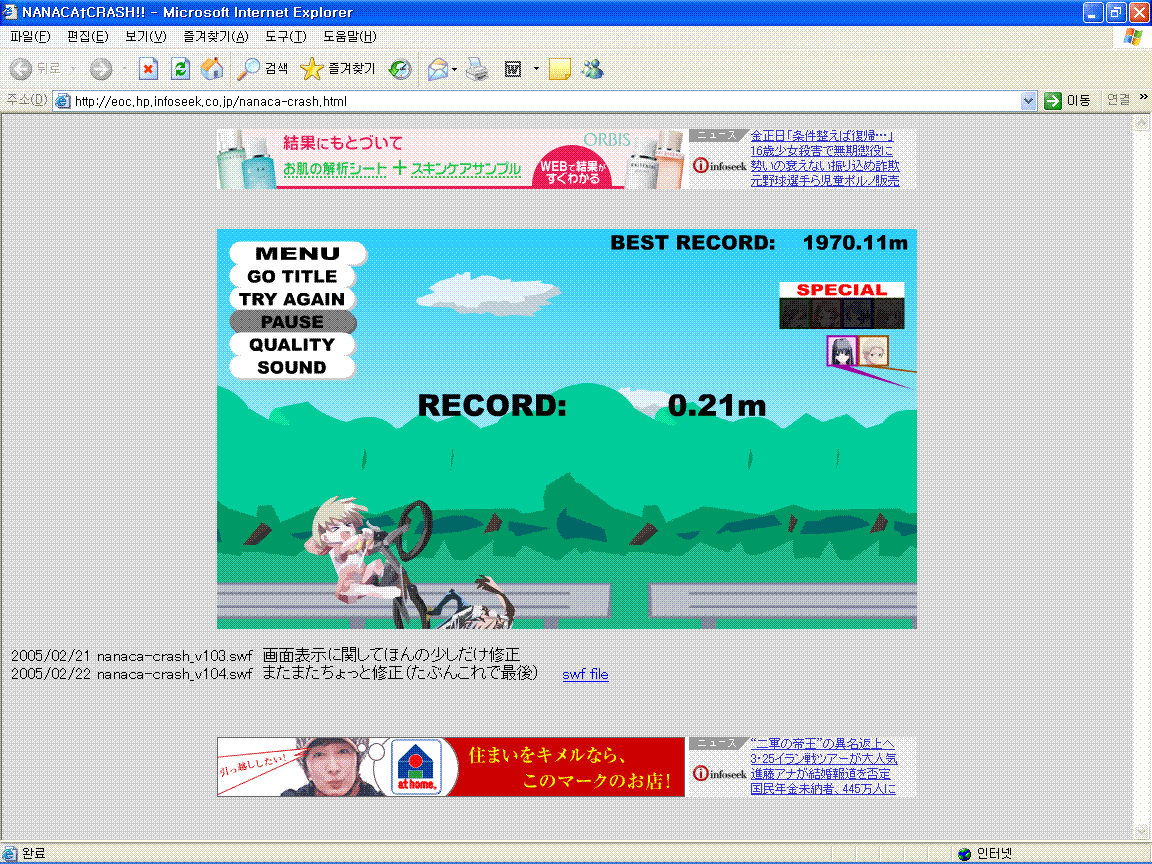This screenshot has height=864, width=1152.
Task: Open the Search (검색) toolbar button
Action: [262, 69]
